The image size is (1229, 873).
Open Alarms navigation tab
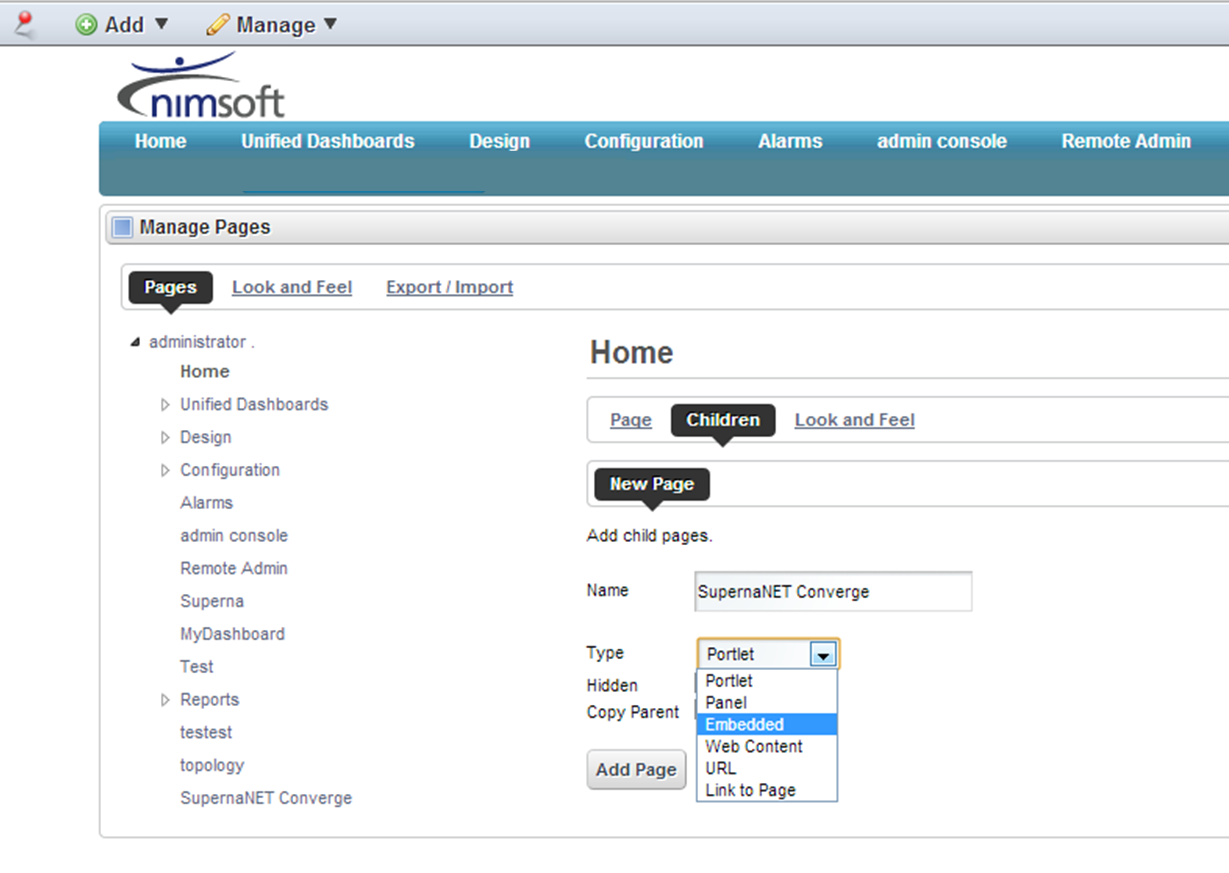790,142
